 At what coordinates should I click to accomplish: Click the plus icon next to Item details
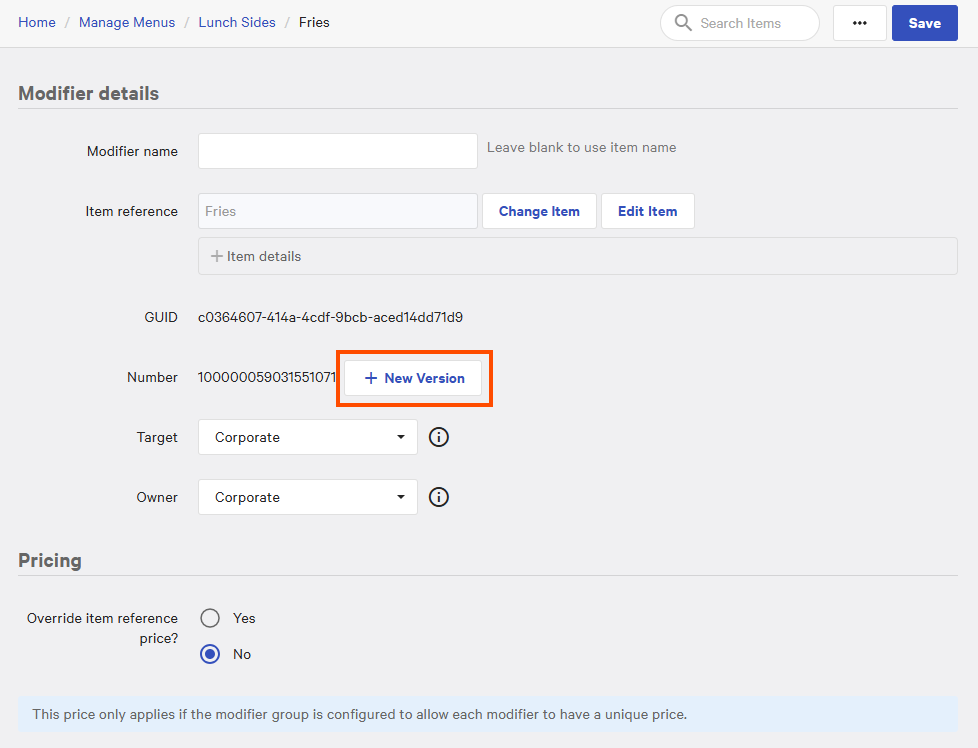pyautogui.click(x=216, y=256)
